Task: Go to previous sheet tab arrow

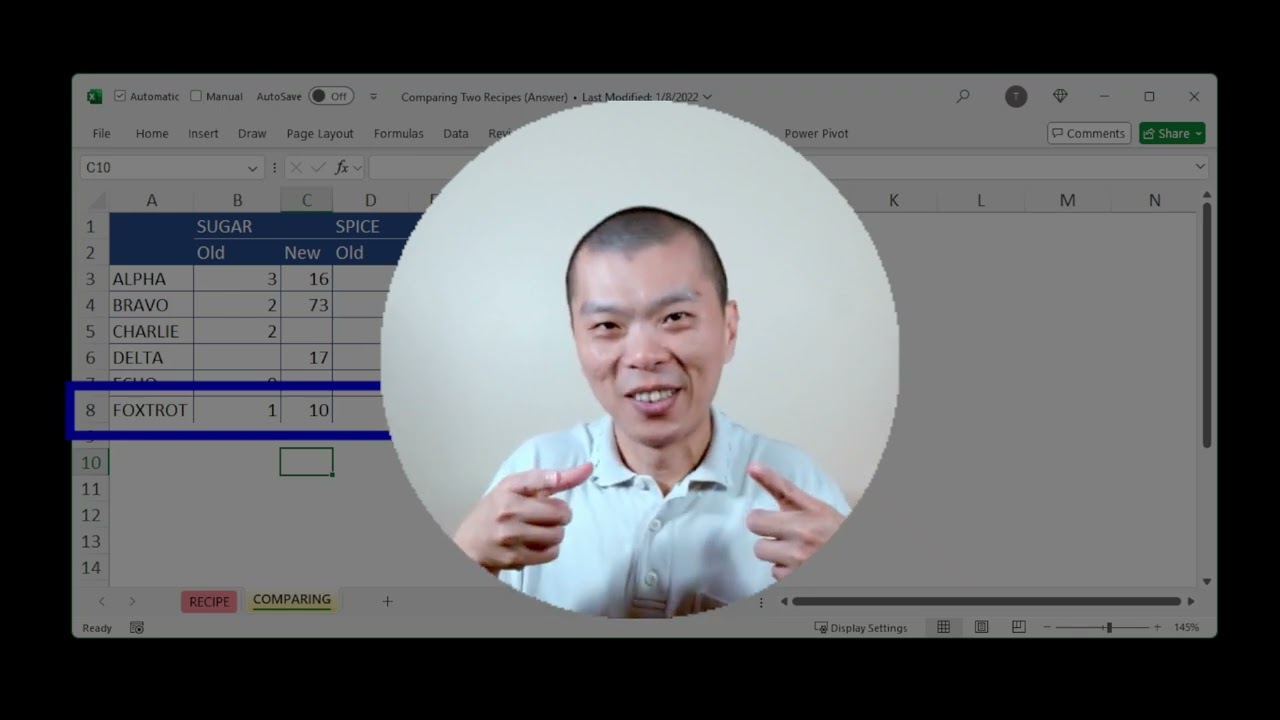Action: tap(102, 601)
